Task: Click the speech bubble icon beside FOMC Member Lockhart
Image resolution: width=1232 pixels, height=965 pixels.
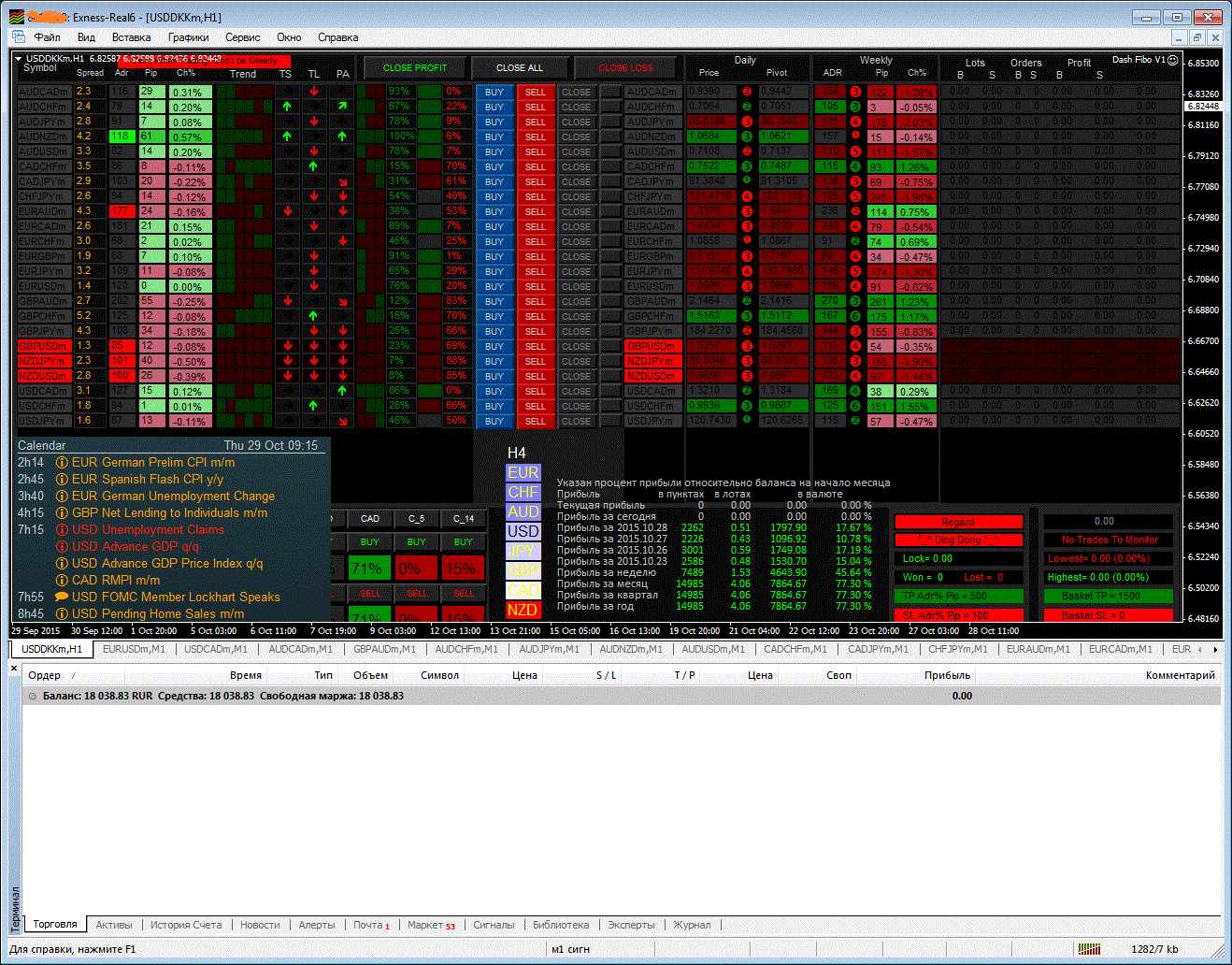Action: (62, 597)
